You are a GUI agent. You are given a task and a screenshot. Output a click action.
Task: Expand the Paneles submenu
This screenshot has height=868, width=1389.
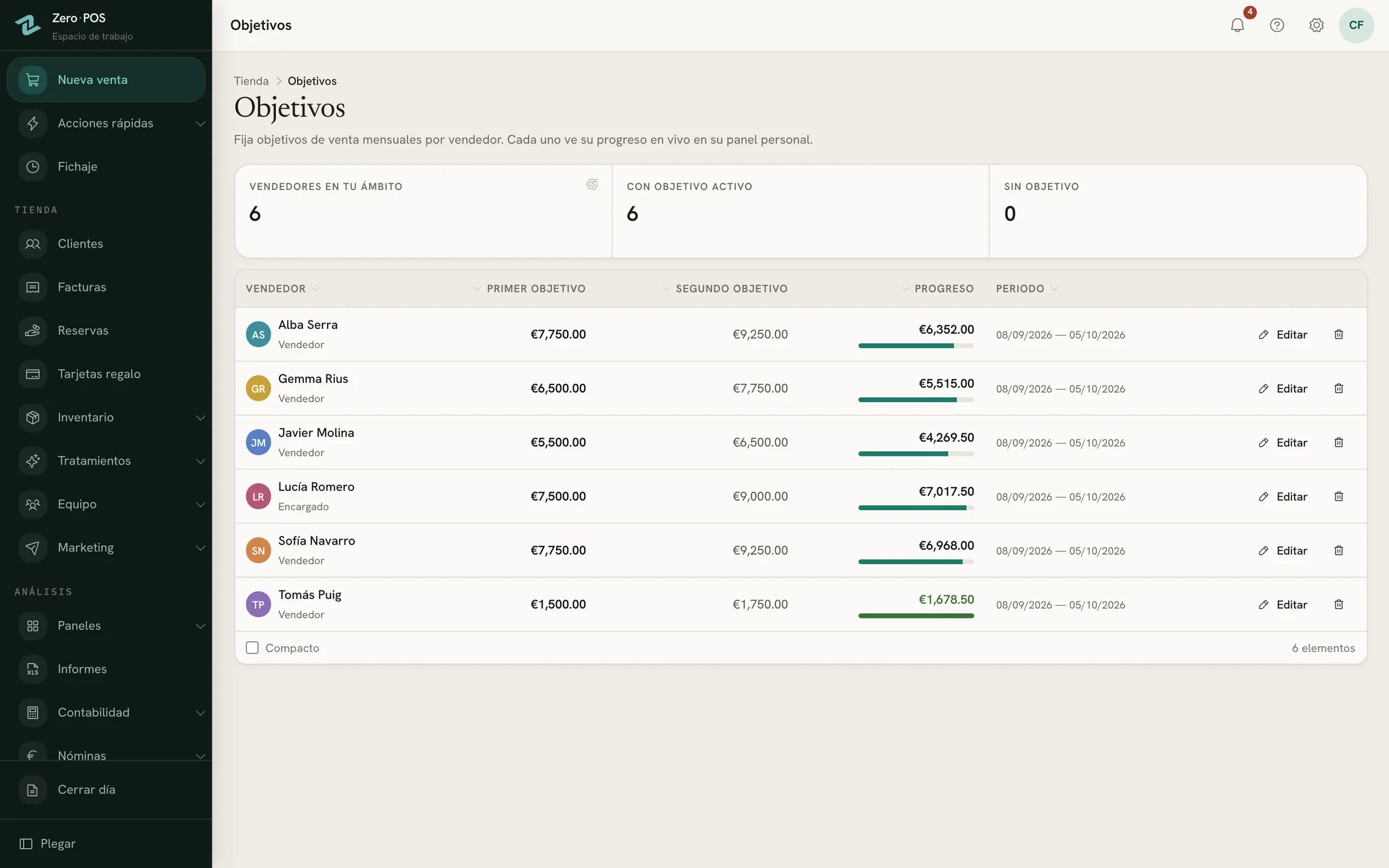click(106, 625)
